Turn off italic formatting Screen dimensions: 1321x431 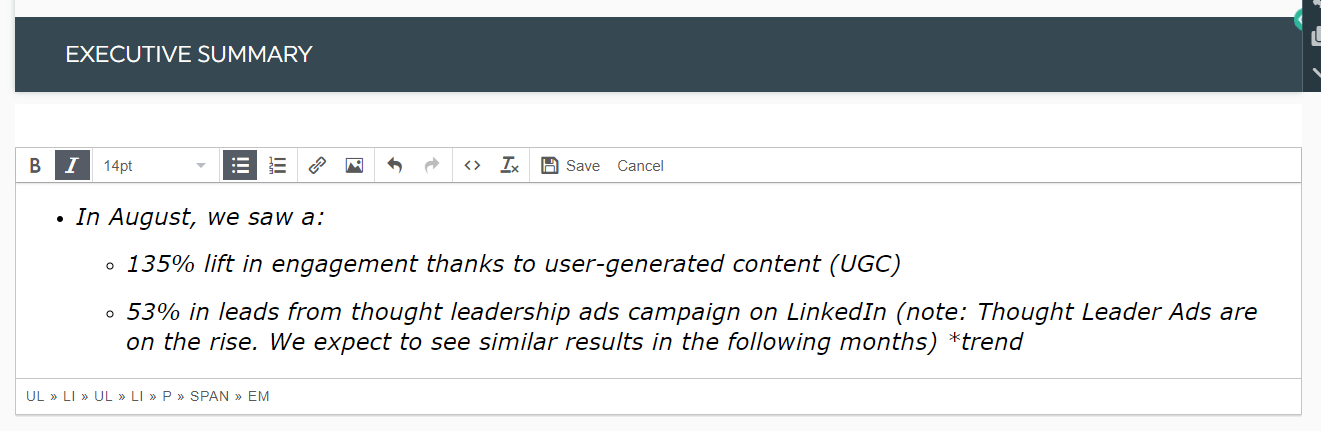(x=71, y=166)
